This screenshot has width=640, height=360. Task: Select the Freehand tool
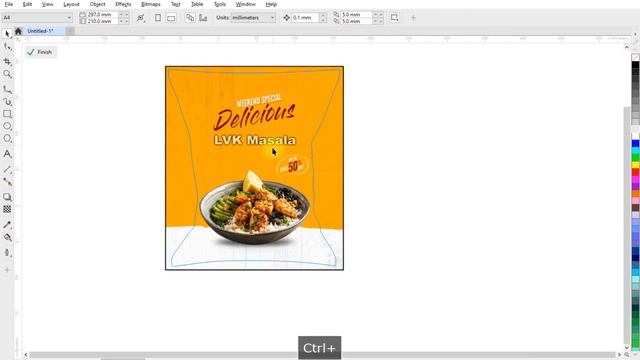click(7, 89)
